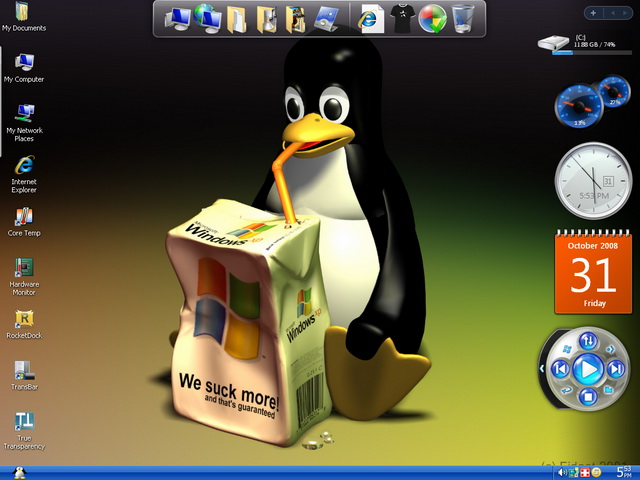This screenshot has height=480, width=640.
Task: Expand the media gadget side arrow
Action: (x=542, y=369)
